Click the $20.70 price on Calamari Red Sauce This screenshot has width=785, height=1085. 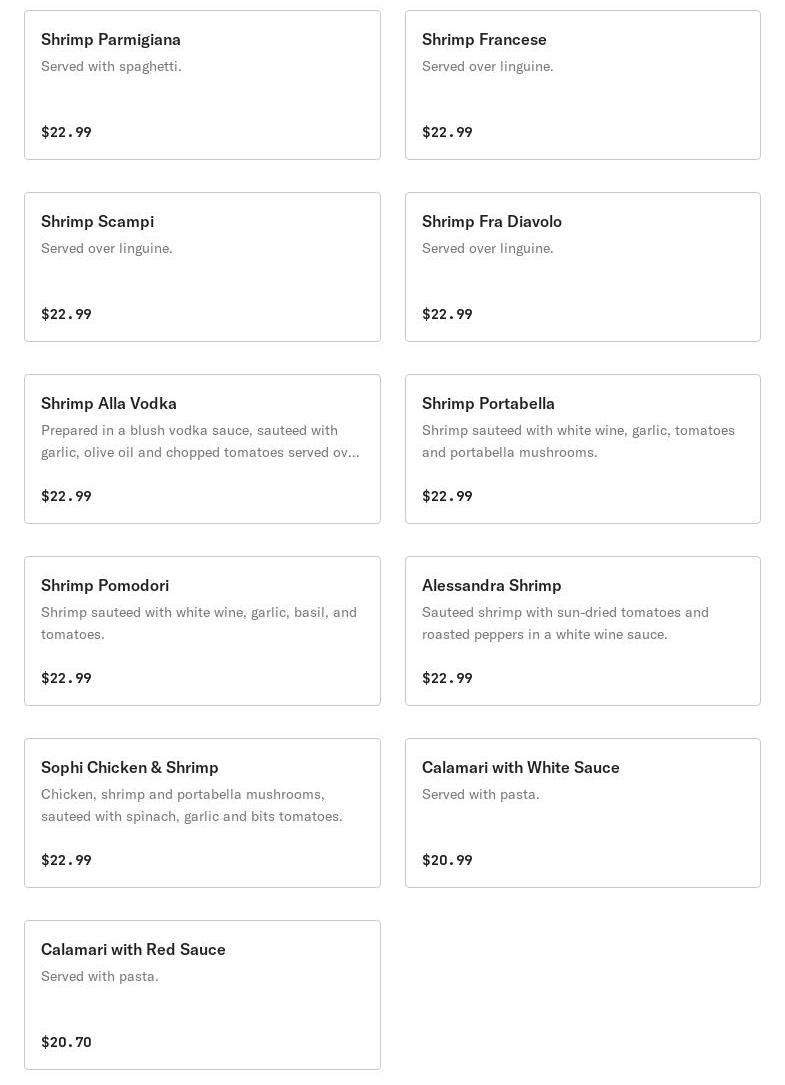[x=66, y=1042]
